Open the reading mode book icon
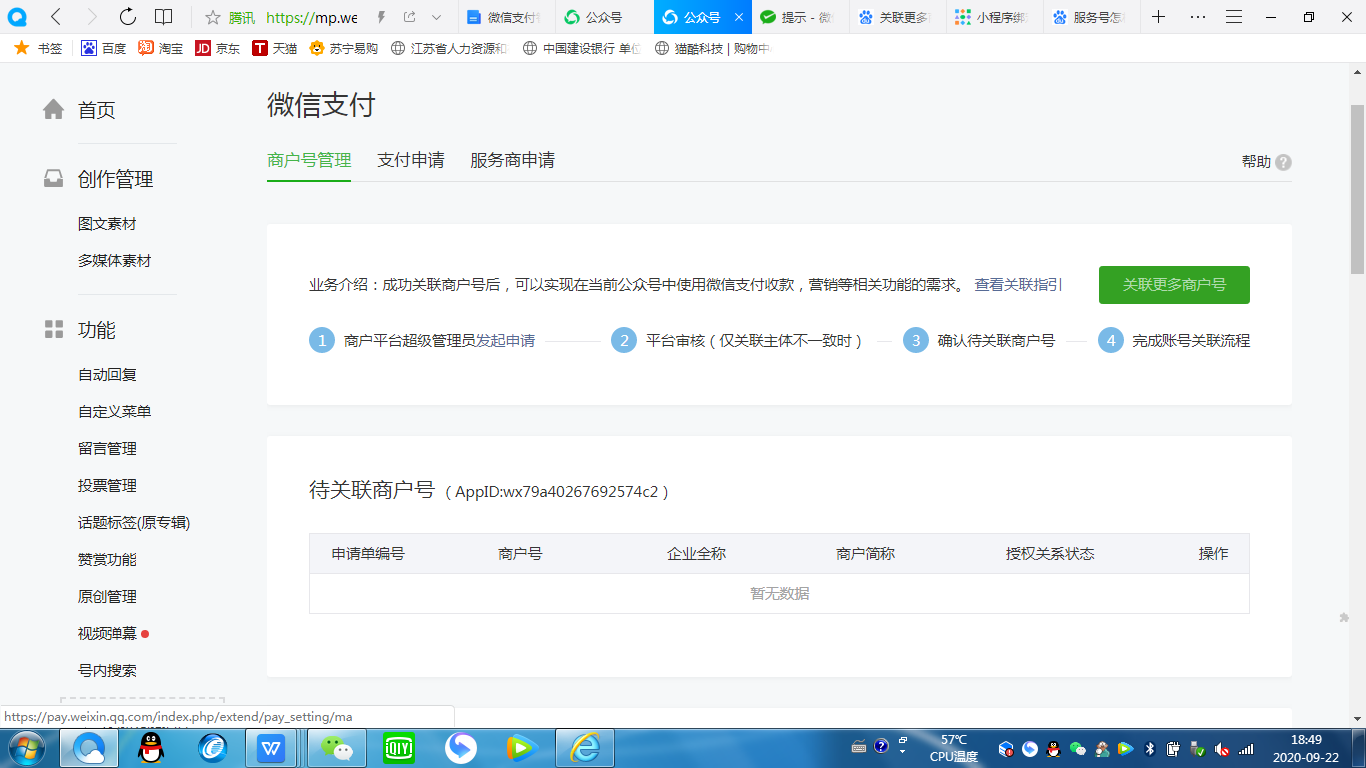 pyautogui.click(x=164, y=17)
